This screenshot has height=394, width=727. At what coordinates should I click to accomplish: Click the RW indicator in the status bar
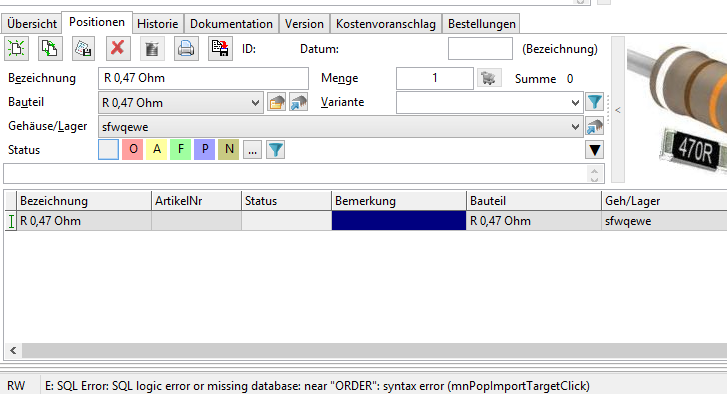(x=16, y=386)
